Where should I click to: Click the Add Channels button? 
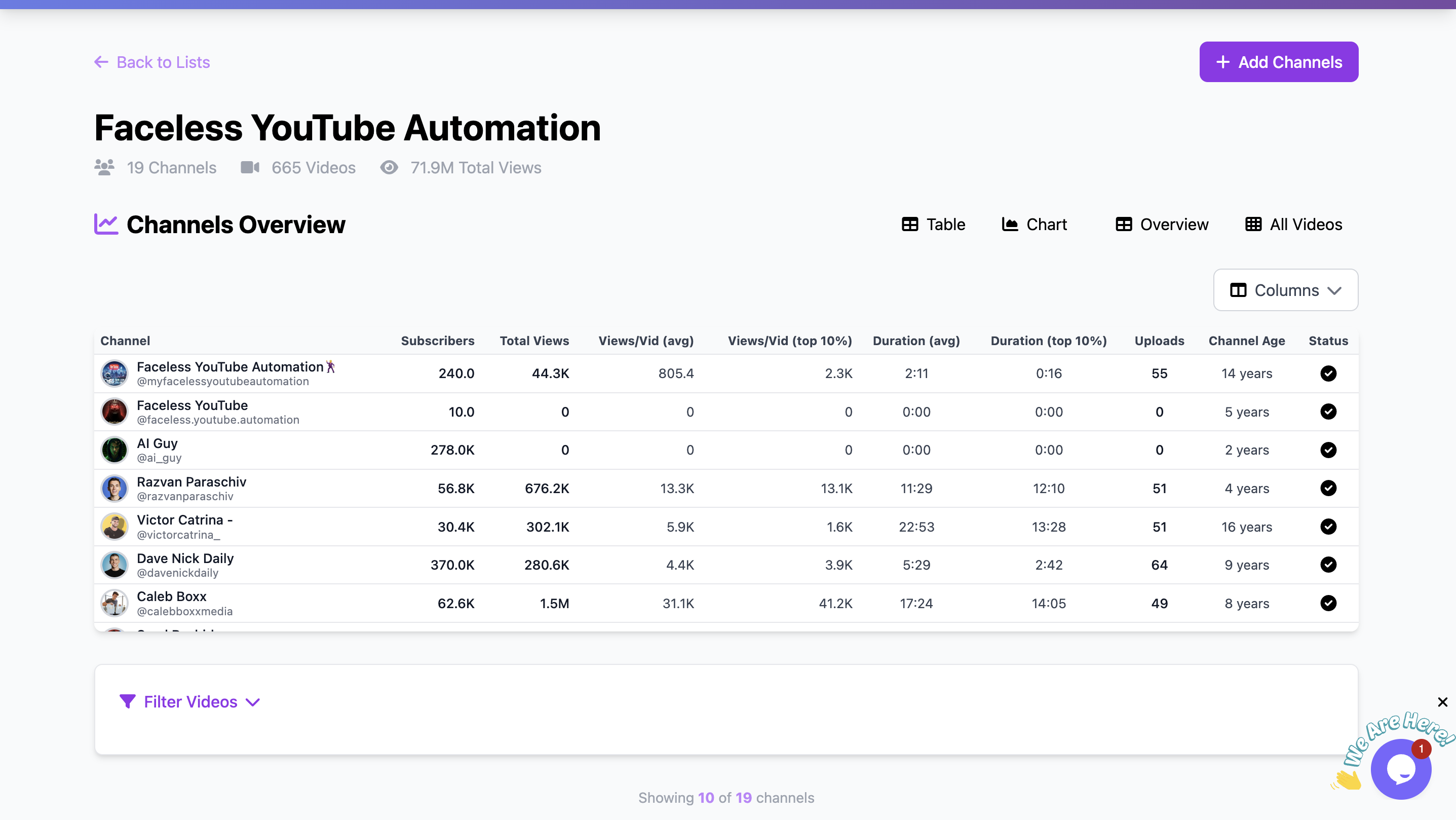click(1279, 62)
